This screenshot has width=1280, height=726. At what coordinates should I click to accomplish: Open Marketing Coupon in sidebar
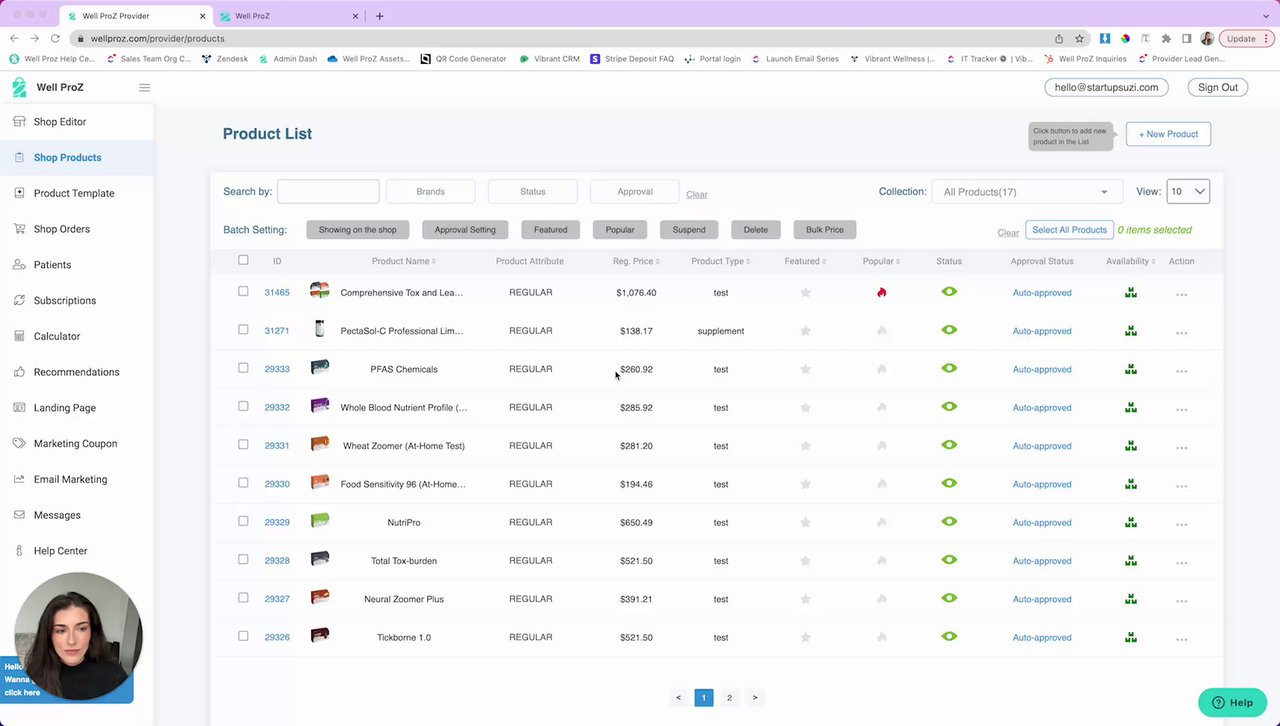[77, 443]
